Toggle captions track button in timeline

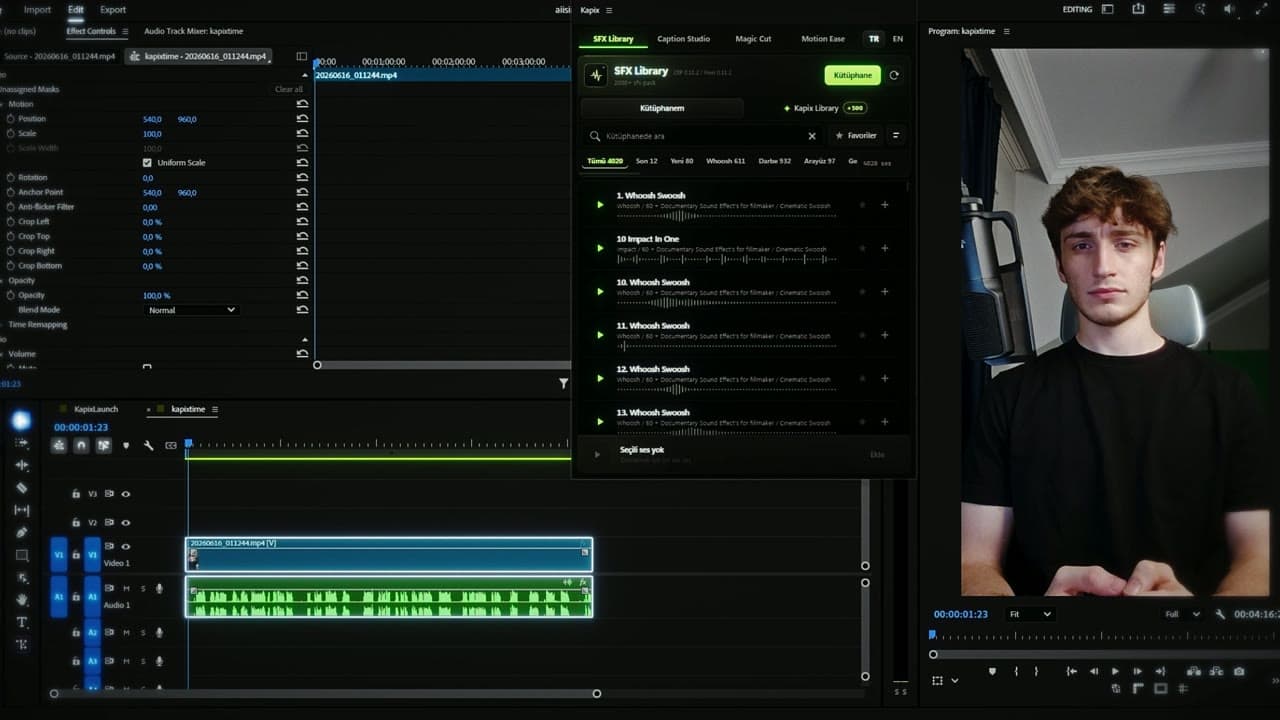tap(171, 445)
